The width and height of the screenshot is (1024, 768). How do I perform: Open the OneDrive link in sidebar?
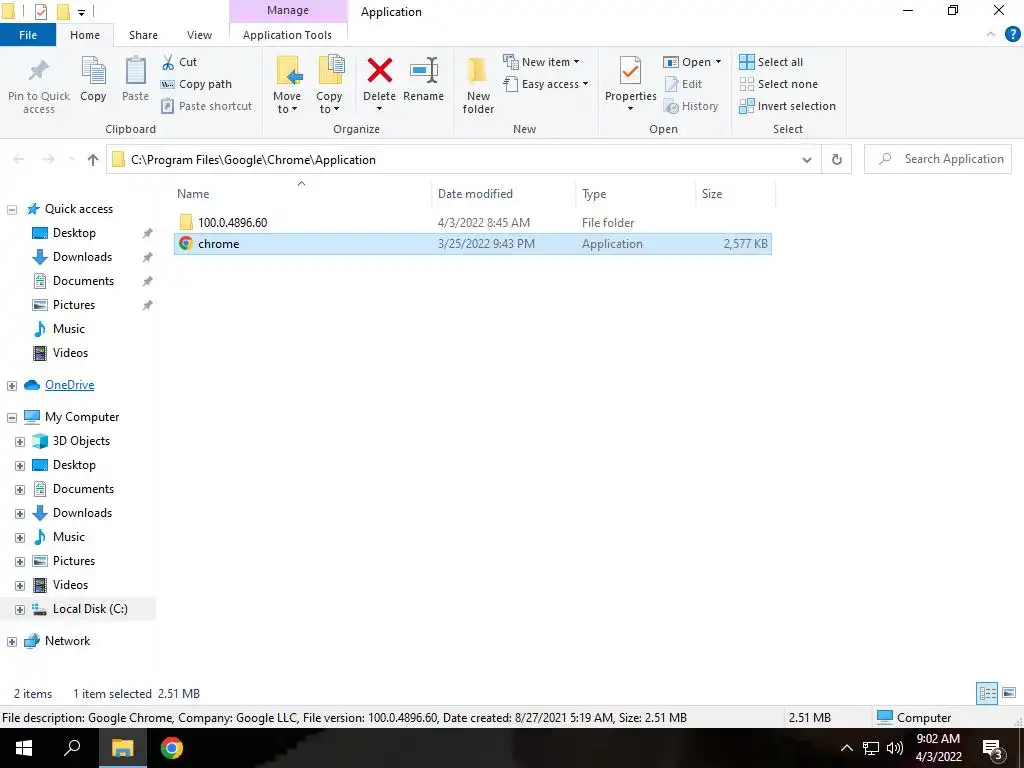click(x=69, y=385)
